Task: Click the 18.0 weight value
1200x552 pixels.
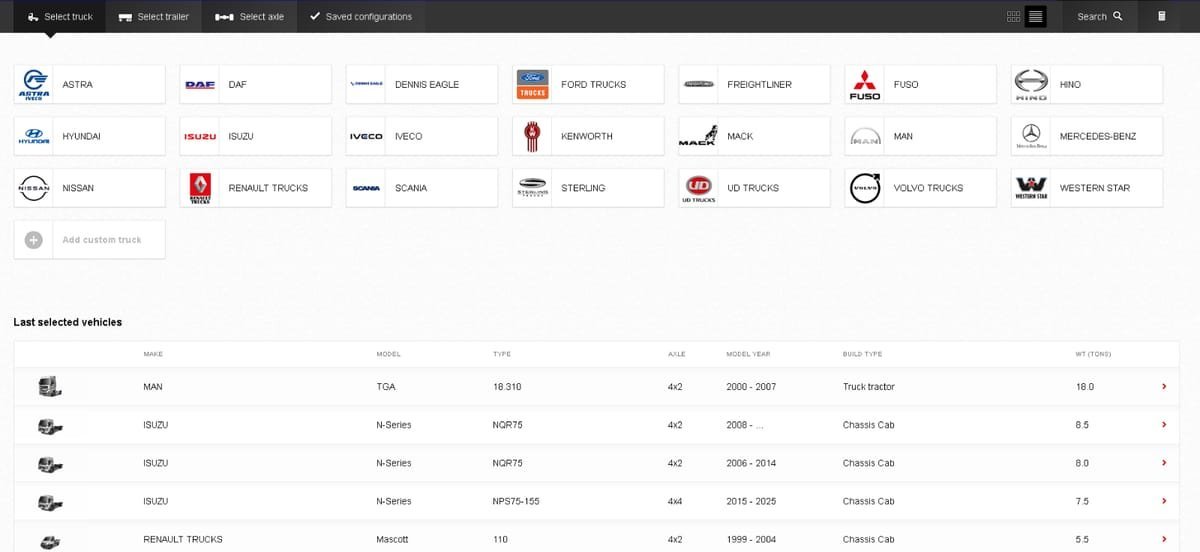Action: pos(1084,387)
